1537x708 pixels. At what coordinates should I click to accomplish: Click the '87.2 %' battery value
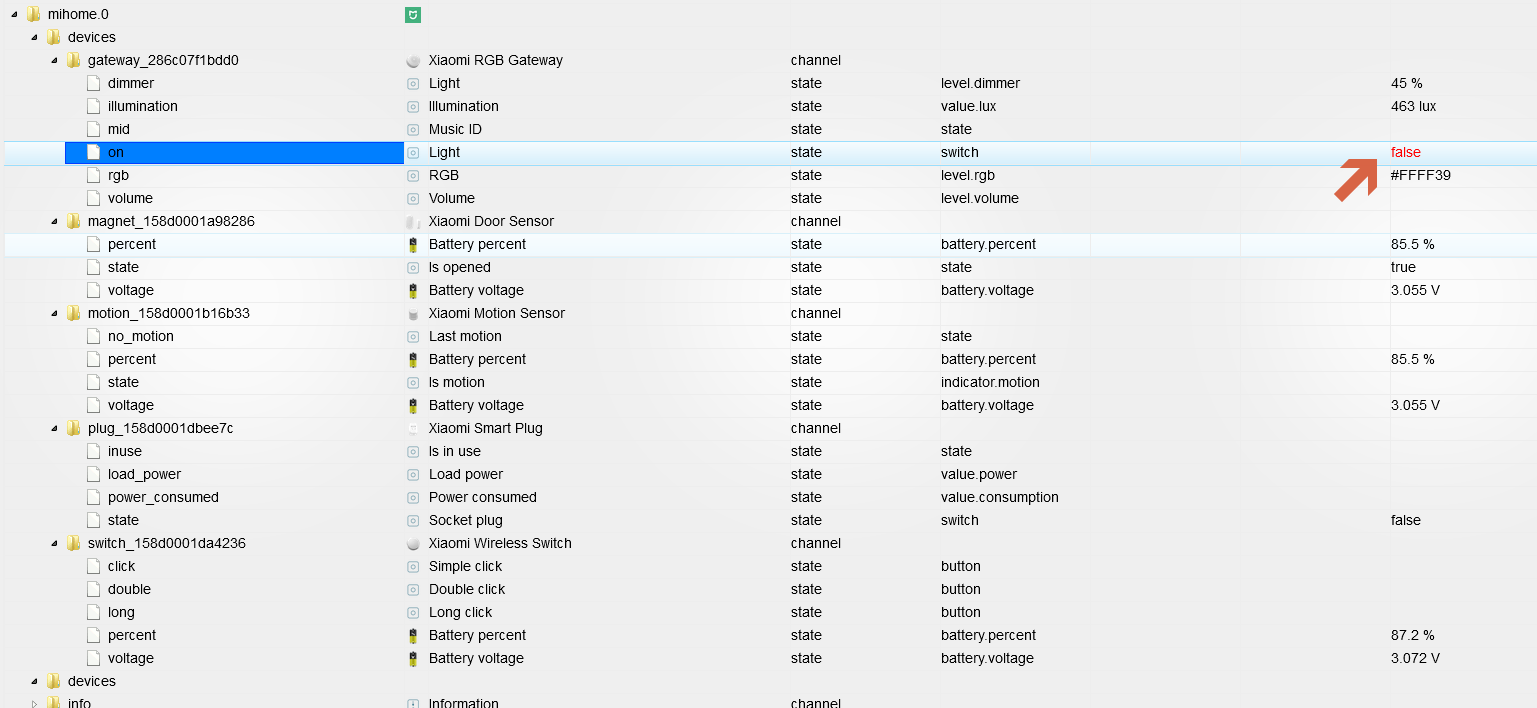1412,635
